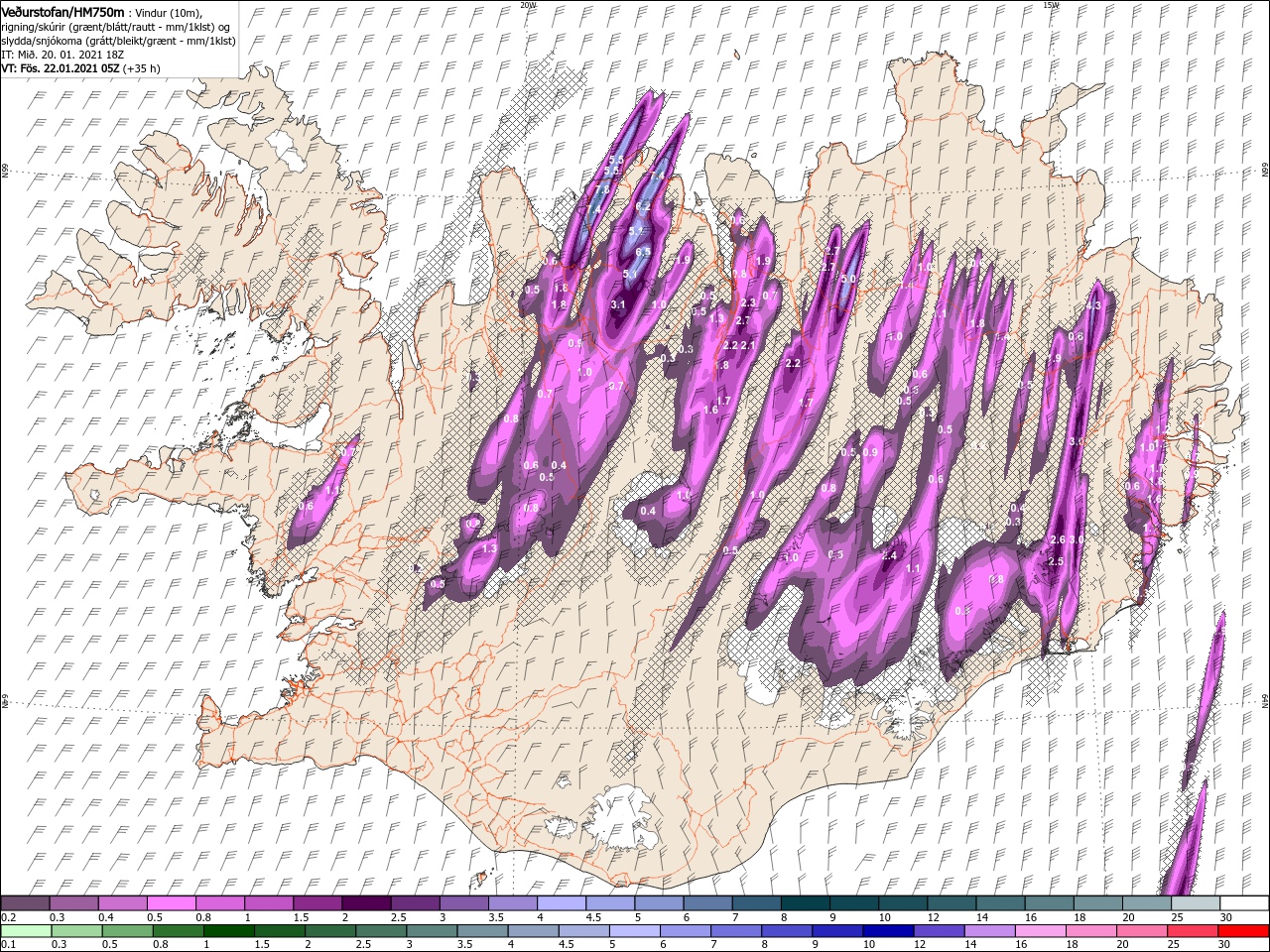Pick rain legend pale green swatch 0.1–0.3
The image size is (1270, 952).
(x=25, y=930)
